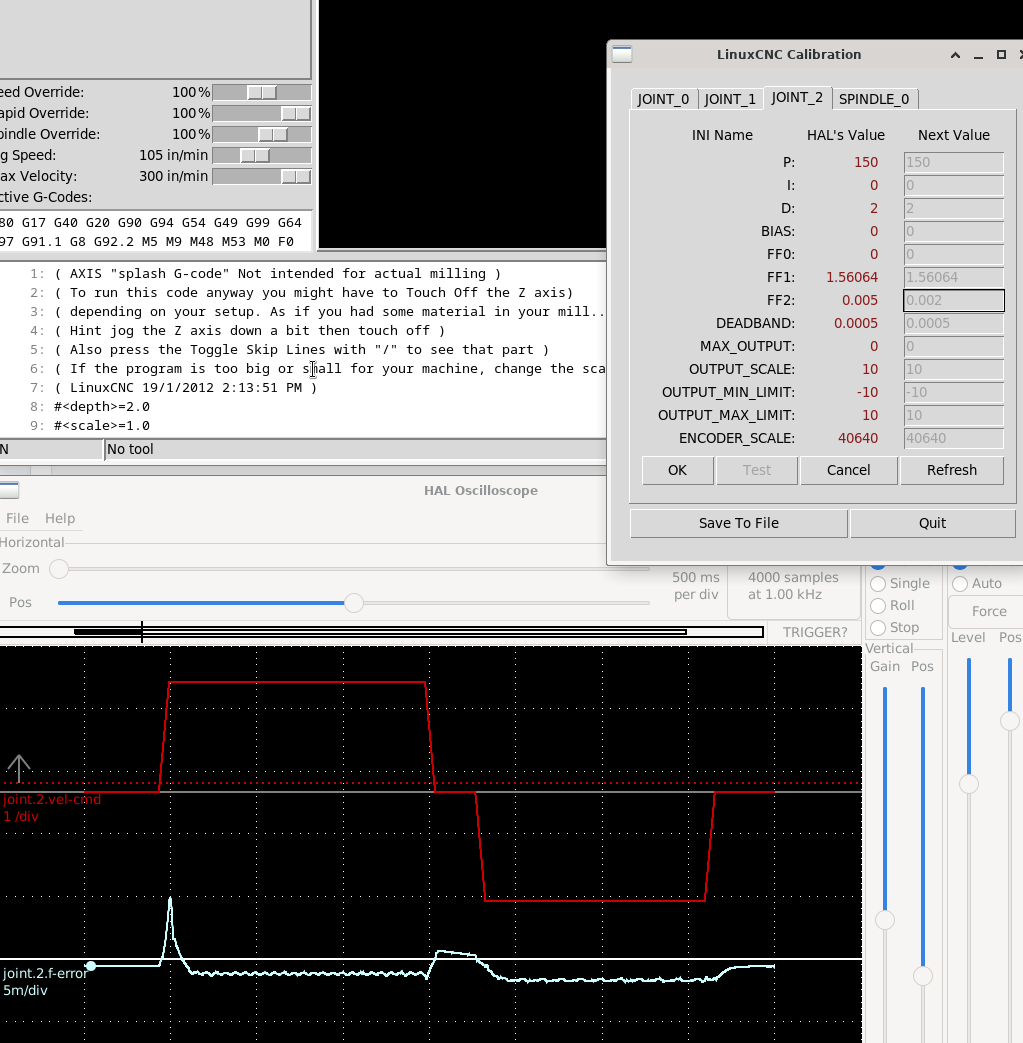The image size is (1023, 1043).
Task: Select the Stop run mode radio
Action: (878, 627)
